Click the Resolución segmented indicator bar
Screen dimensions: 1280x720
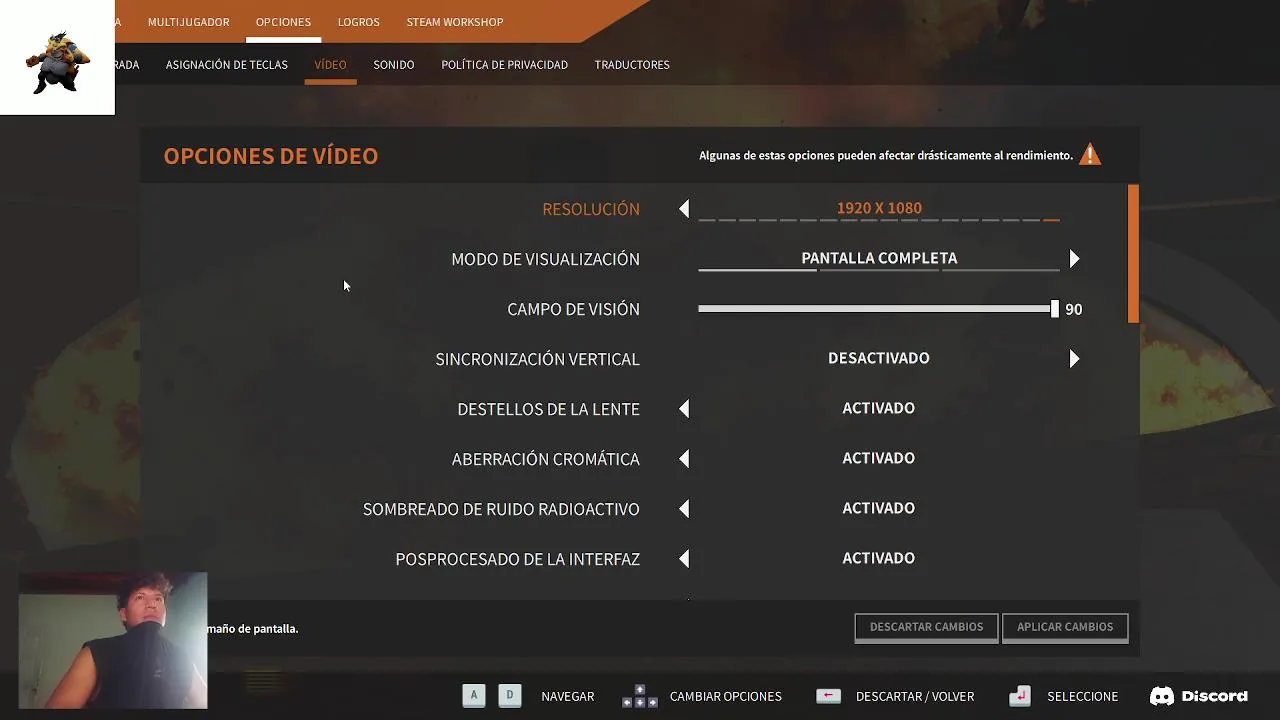[879, 220]
